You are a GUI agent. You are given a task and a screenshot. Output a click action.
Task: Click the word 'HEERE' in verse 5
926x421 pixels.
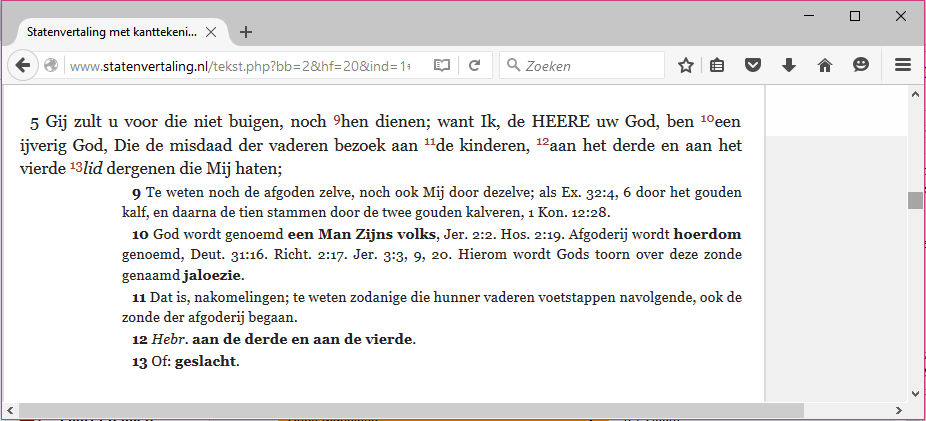pos(561,122)
